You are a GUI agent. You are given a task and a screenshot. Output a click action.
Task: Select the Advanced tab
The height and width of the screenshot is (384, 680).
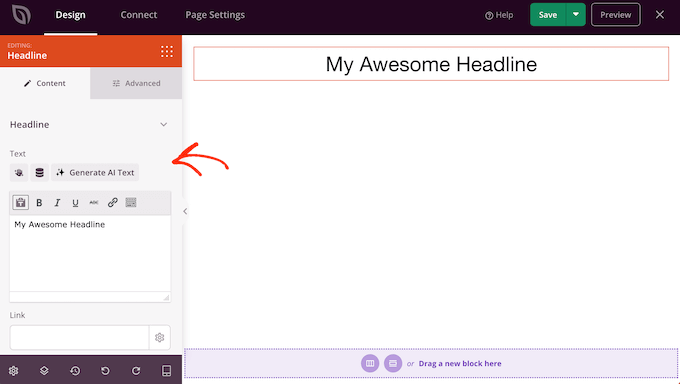coord(136,83)
